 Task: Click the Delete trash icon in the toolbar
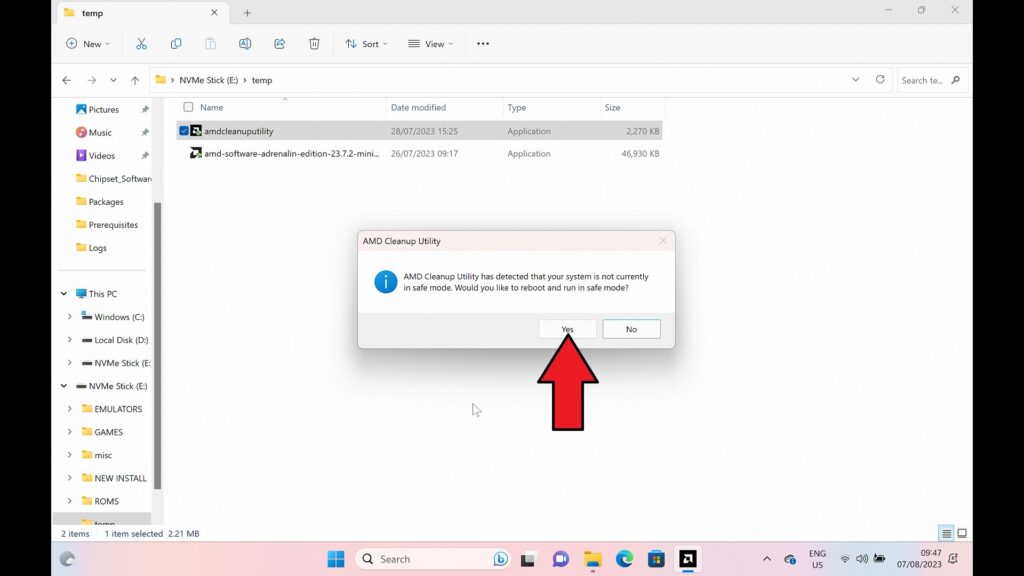pyautogui.click(x=313, y=43)
